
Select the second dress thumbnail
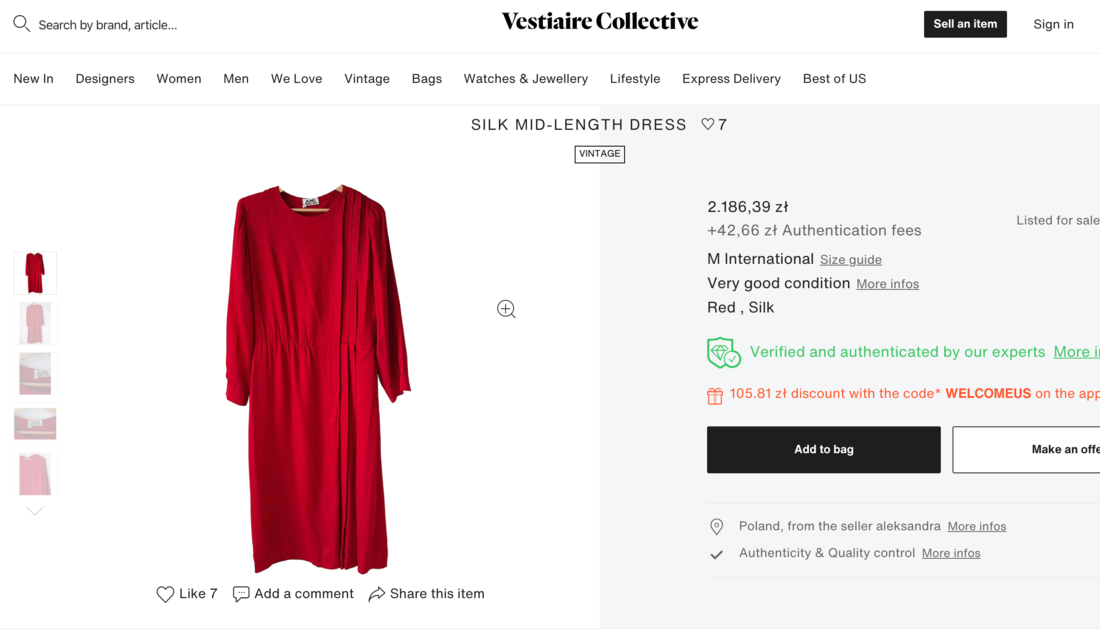coord(35,323)
